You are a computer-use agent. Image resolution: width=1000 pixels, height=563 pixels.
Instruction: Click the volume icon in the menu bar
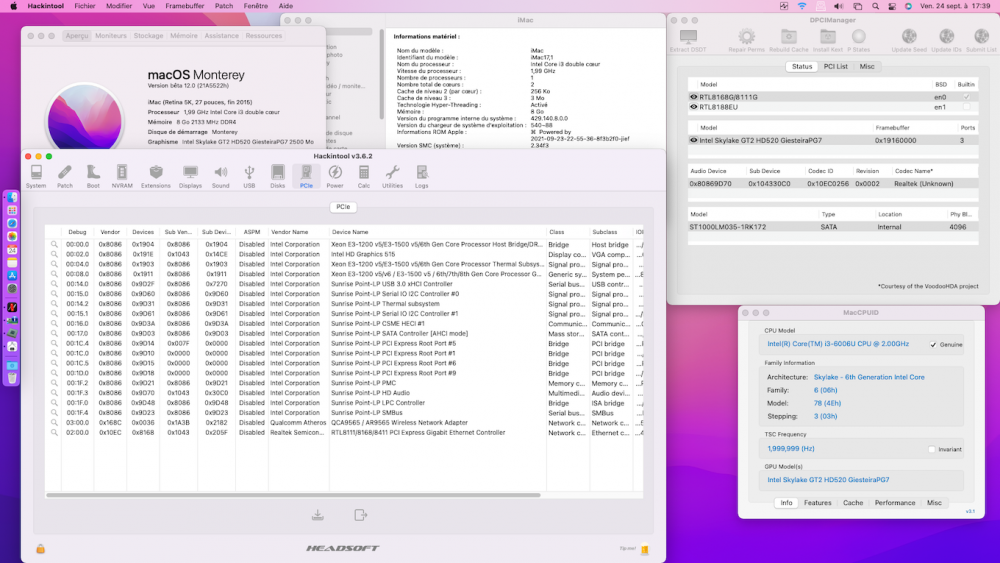pyautogui.click(x=838, y=6)
